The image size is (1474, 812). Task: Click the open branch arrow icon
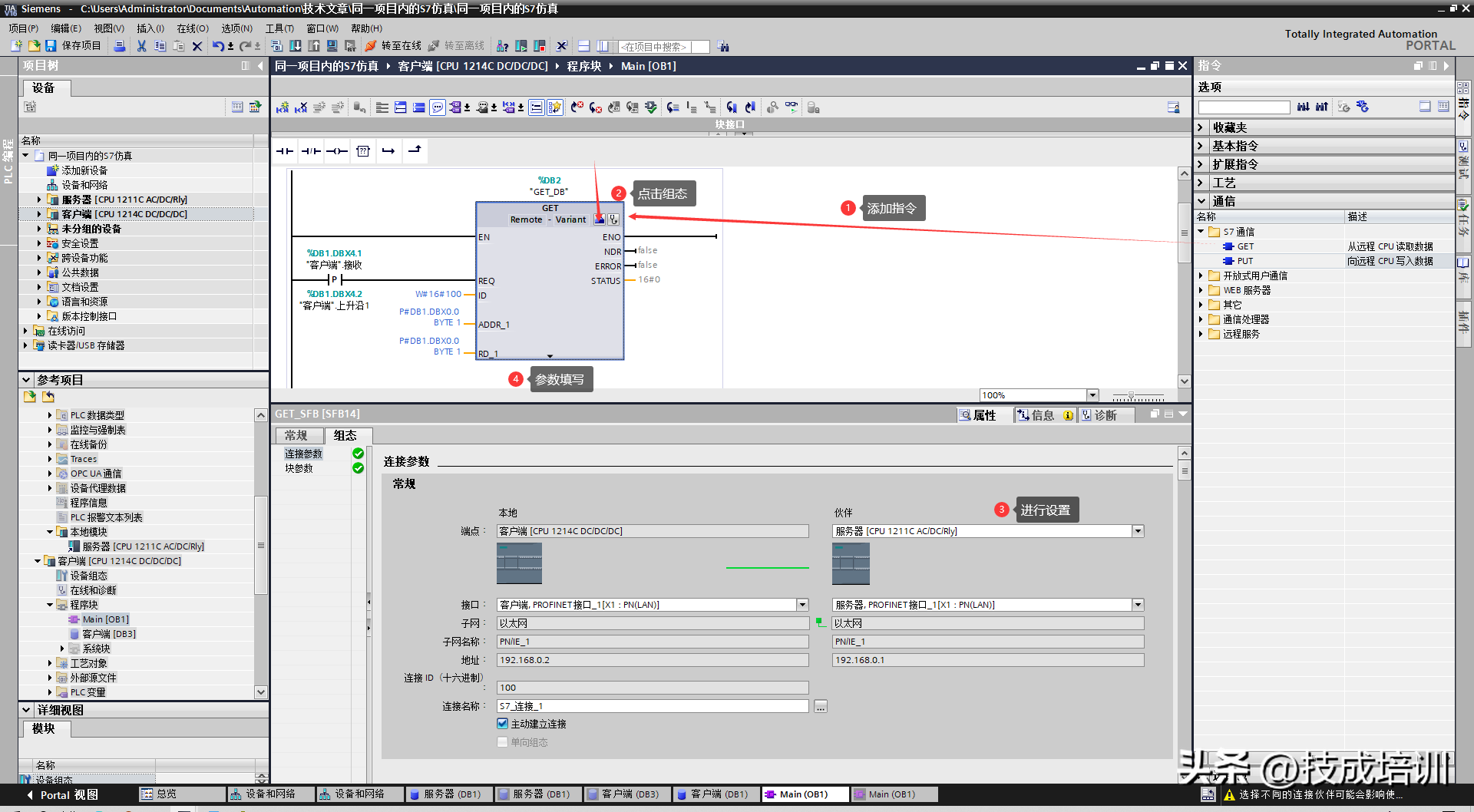pyautogui.click(x=388, y=151)
